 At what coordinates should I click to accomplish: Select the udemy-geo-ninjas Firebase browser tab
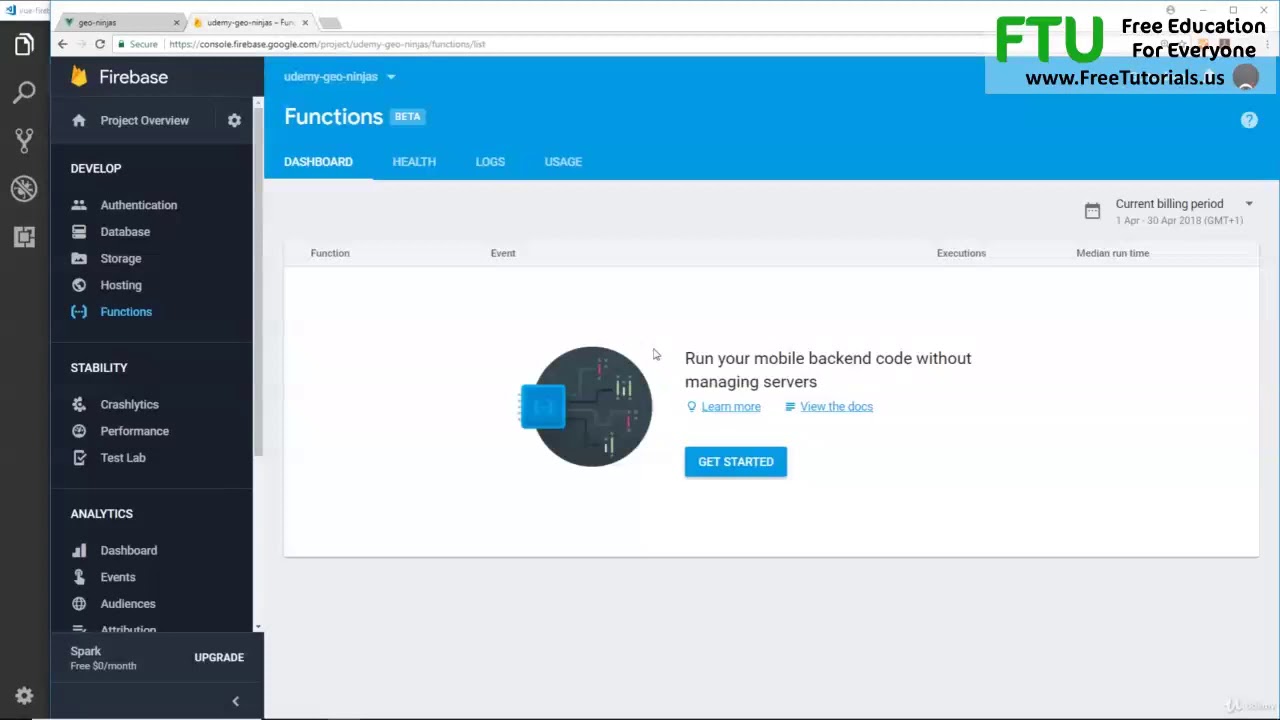click(x=250, y=22)
